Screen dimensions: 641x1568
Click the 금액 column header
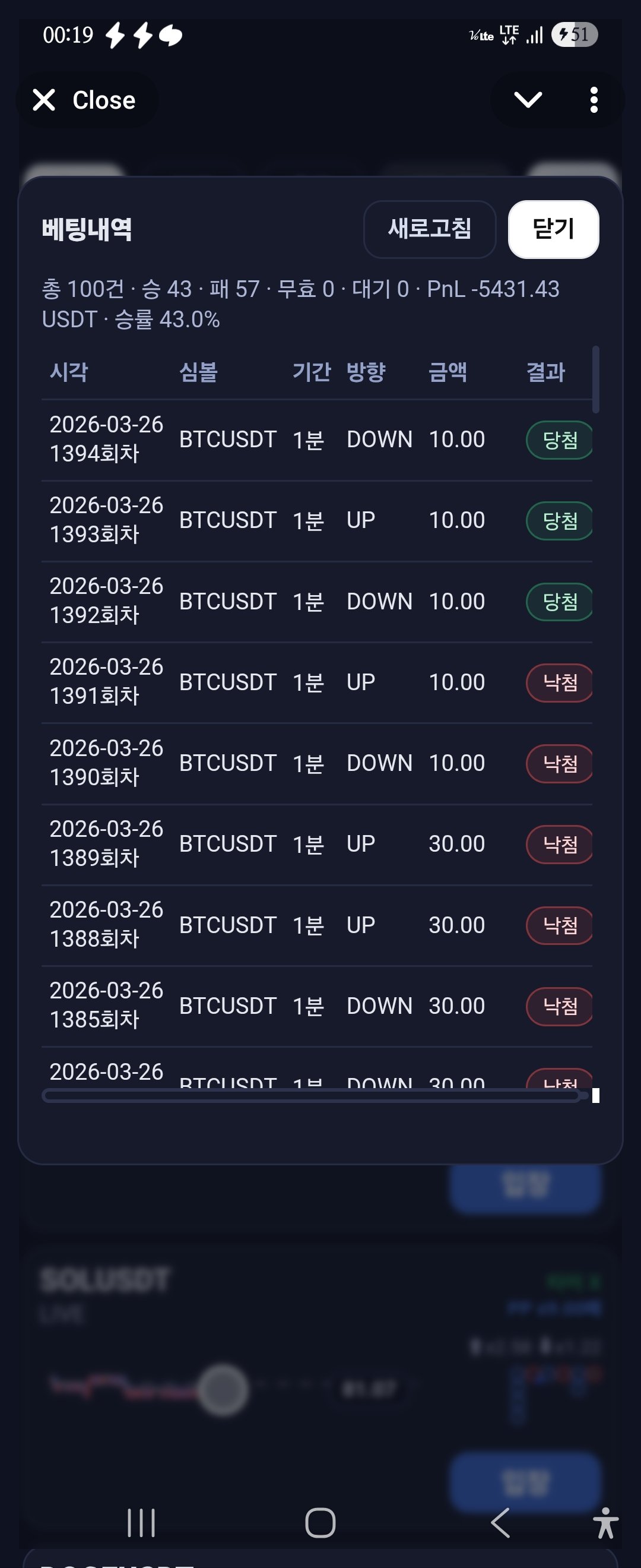coord(448,372)
